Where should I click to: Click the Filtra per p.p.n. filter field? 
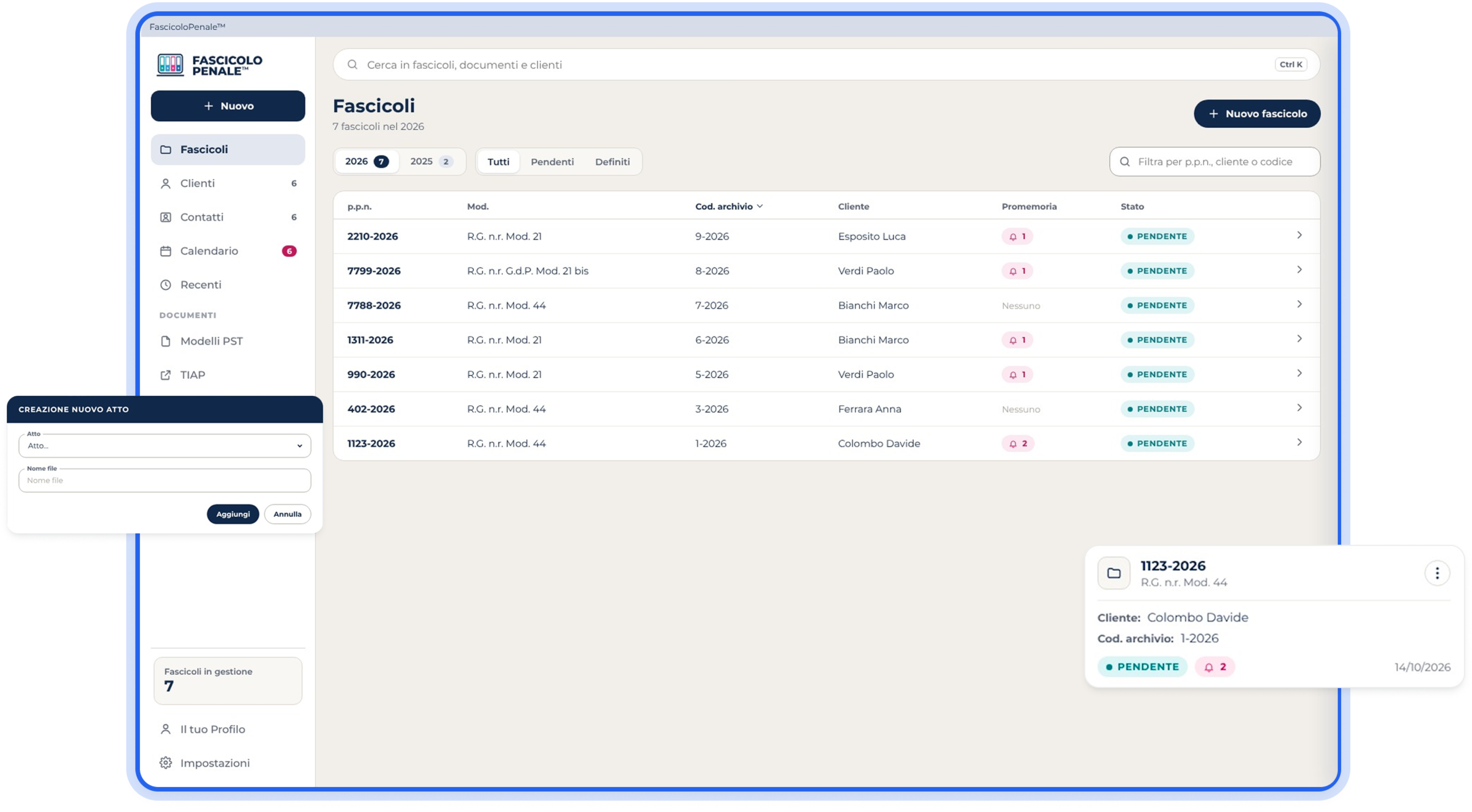click(x=1214, y=162)
